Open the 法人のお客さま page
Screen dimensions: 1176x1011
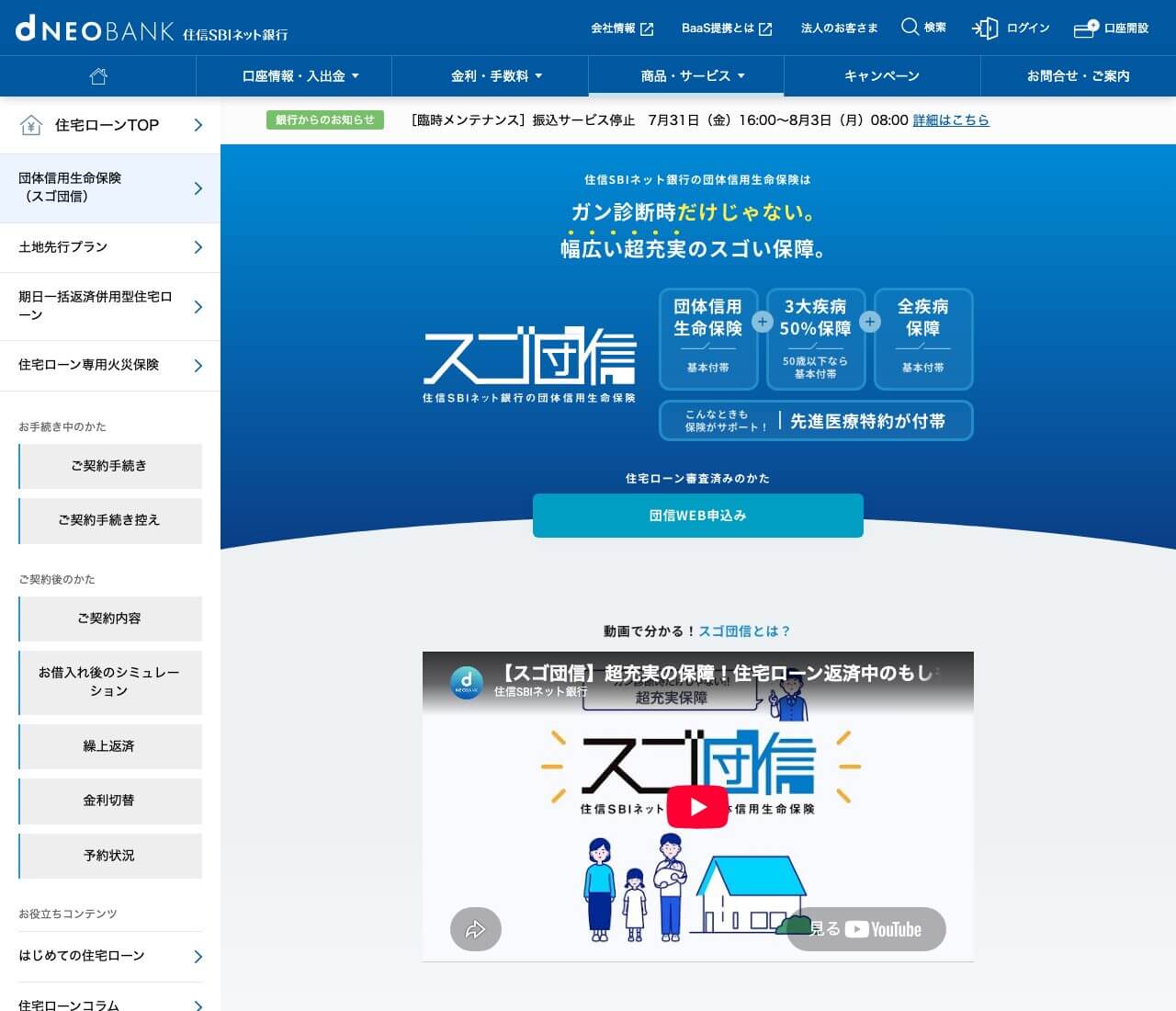(x=839, y=28)
